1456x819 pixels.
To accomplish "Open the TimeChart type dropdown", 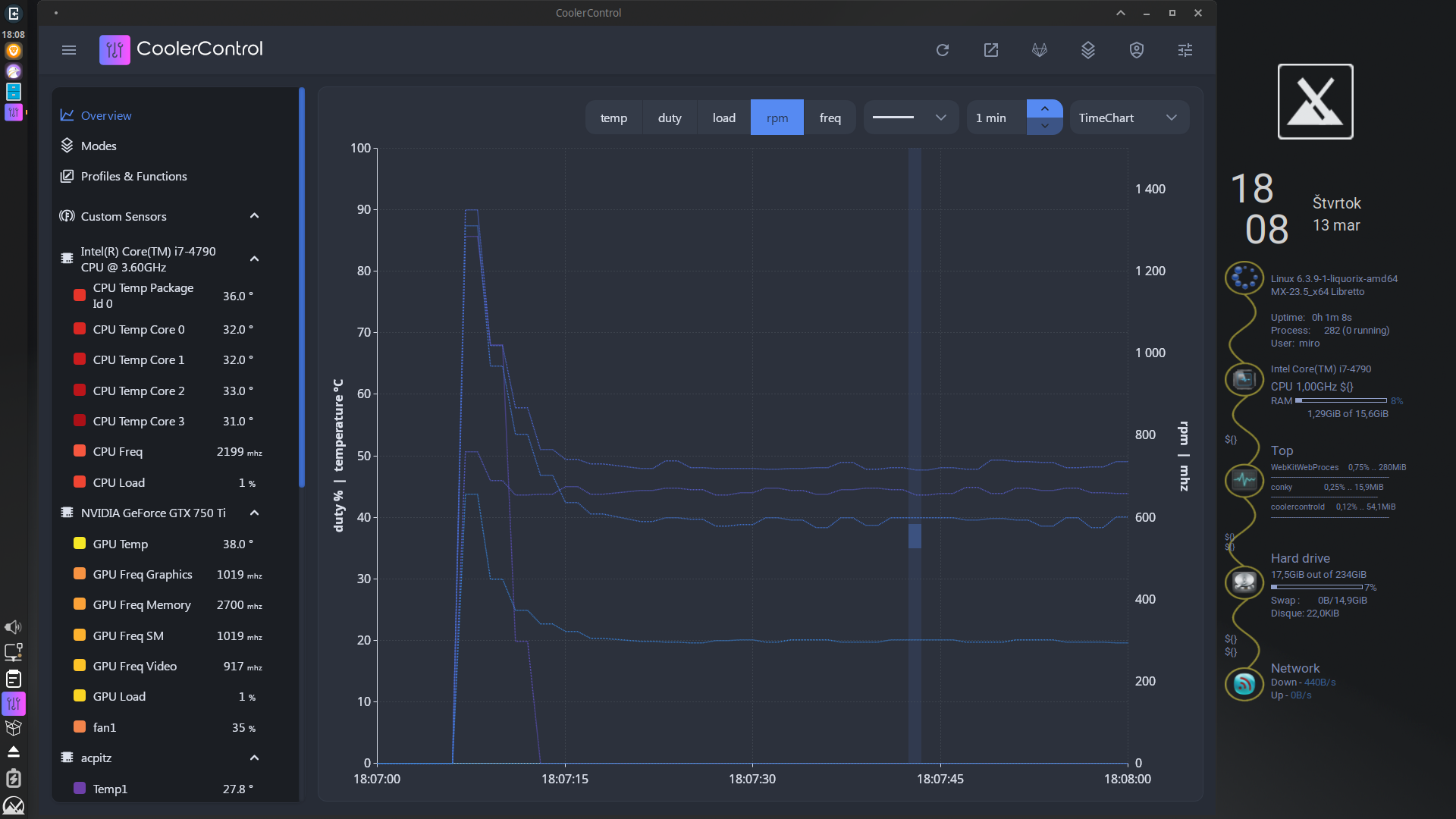I will tap(1129, 118).
